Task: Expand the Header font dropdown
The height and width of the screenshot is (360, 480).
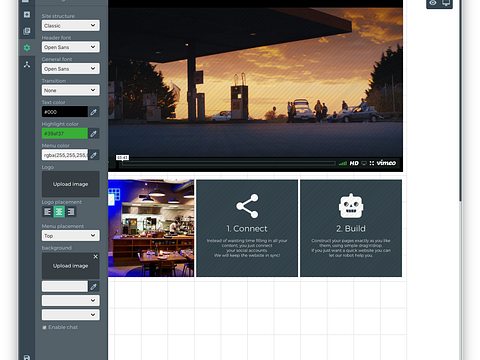Action: [x=71, y=47]
